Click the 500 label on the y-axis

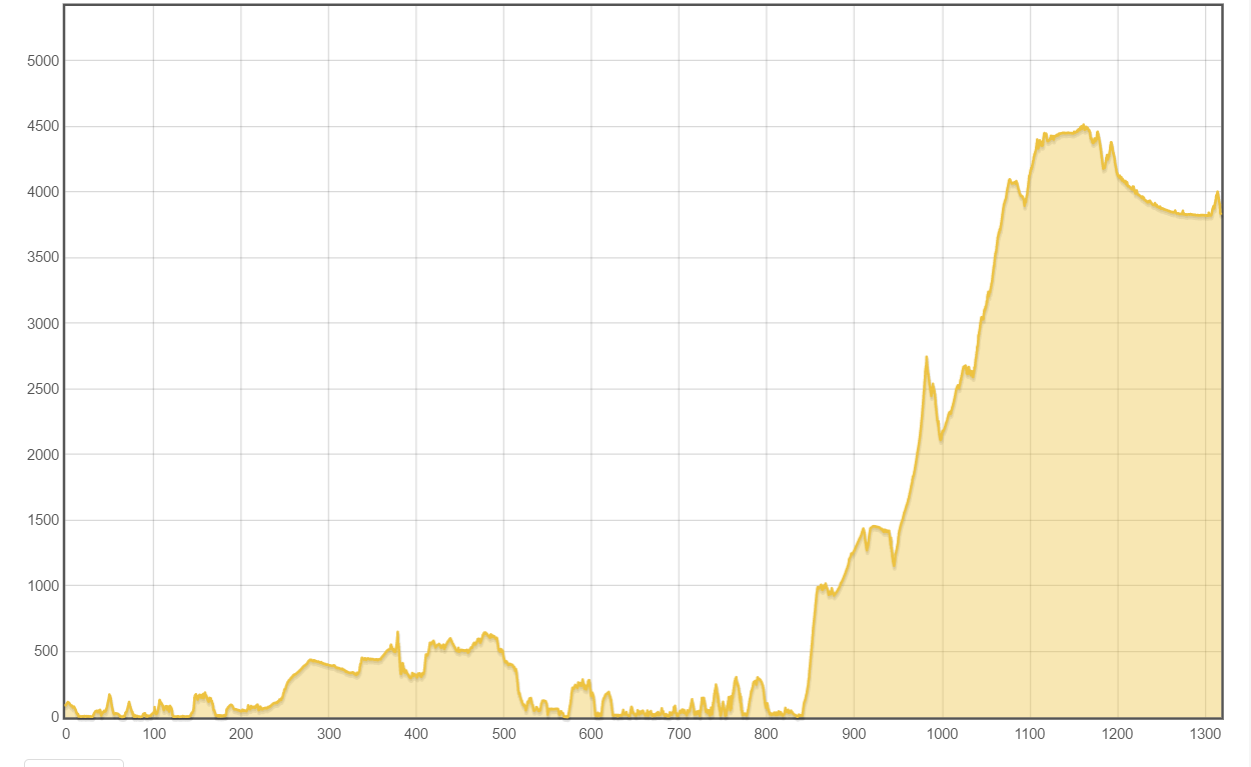pos(47,652)
